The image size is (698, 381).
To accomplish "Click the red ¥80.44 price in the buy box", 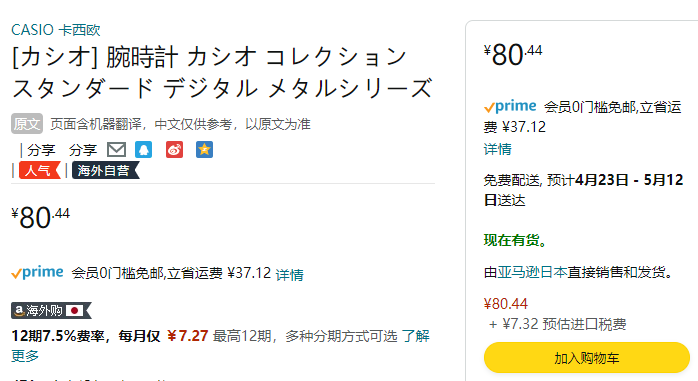I will [506, 304].
